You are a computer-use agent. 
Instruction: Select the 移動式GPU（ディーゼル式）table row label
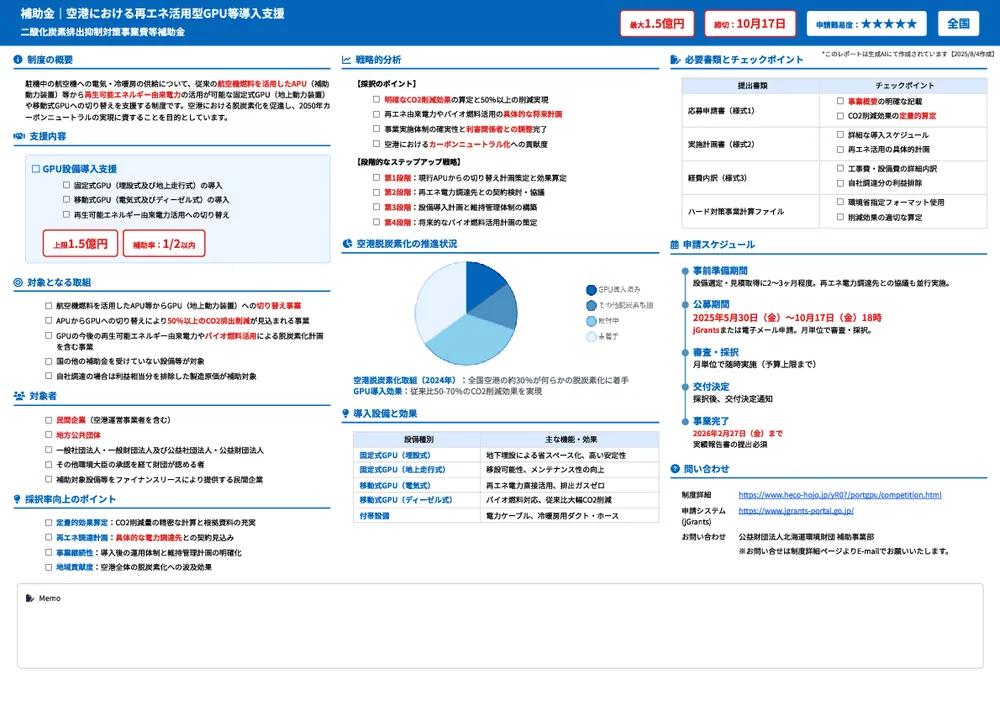click(406, 500)
